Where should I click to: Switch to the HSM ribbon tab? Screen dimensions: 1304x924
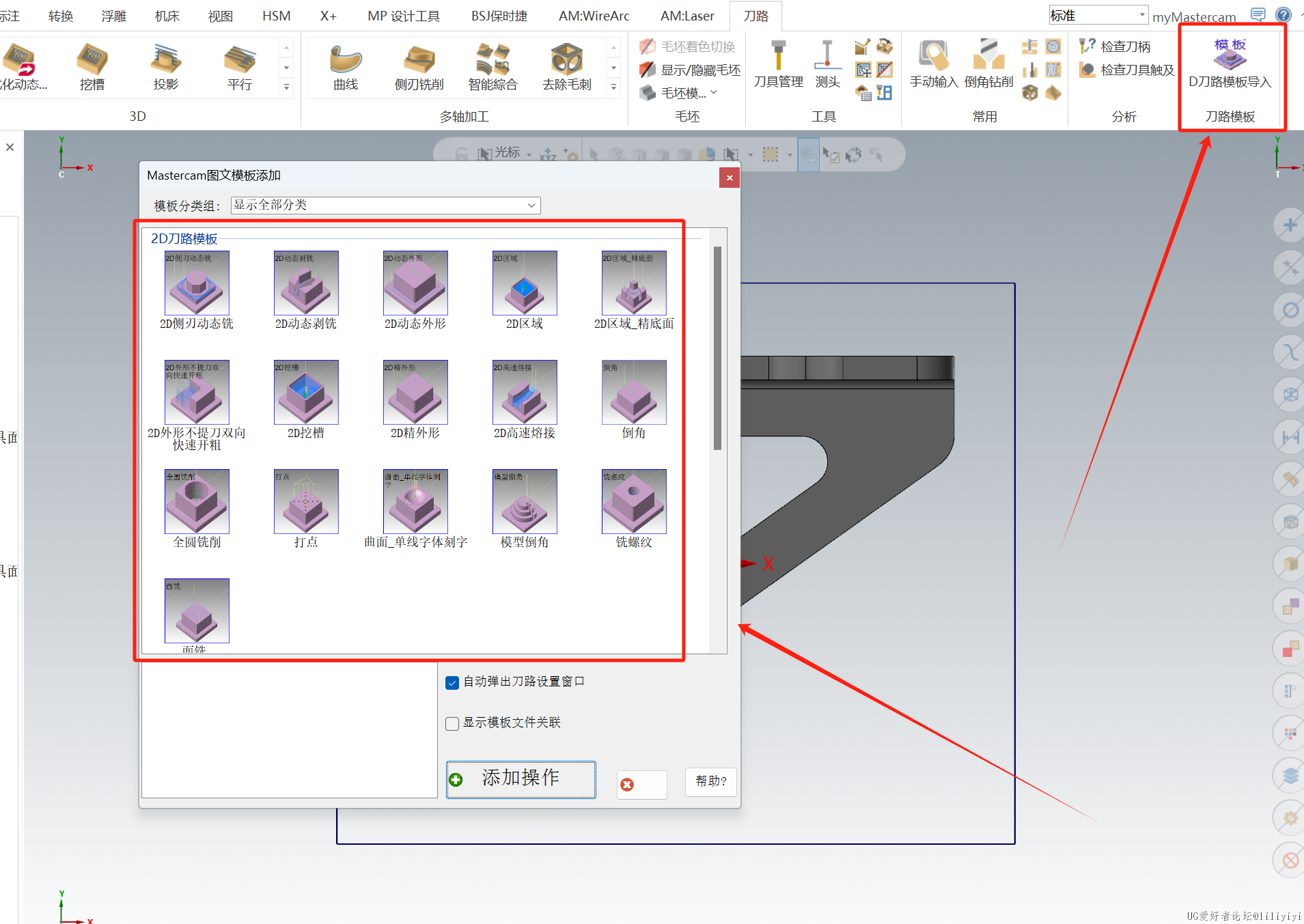coord(276,16)
